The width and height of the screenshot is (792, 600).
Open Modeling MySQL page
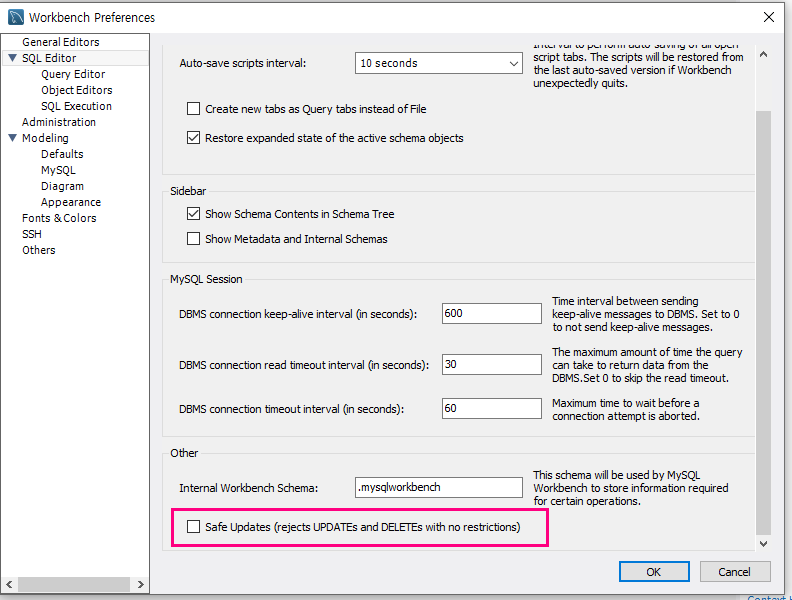coord(58,170)
